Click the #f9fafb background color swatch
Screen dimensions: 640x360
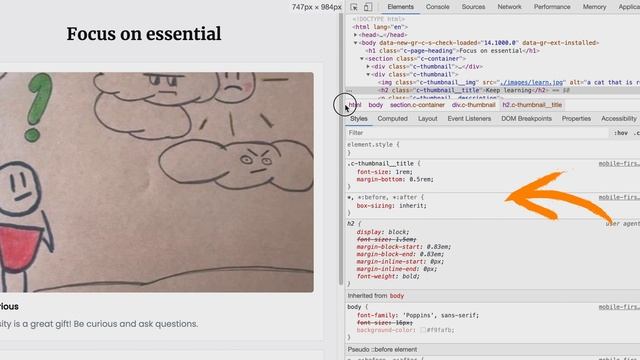tap(423, 330)
